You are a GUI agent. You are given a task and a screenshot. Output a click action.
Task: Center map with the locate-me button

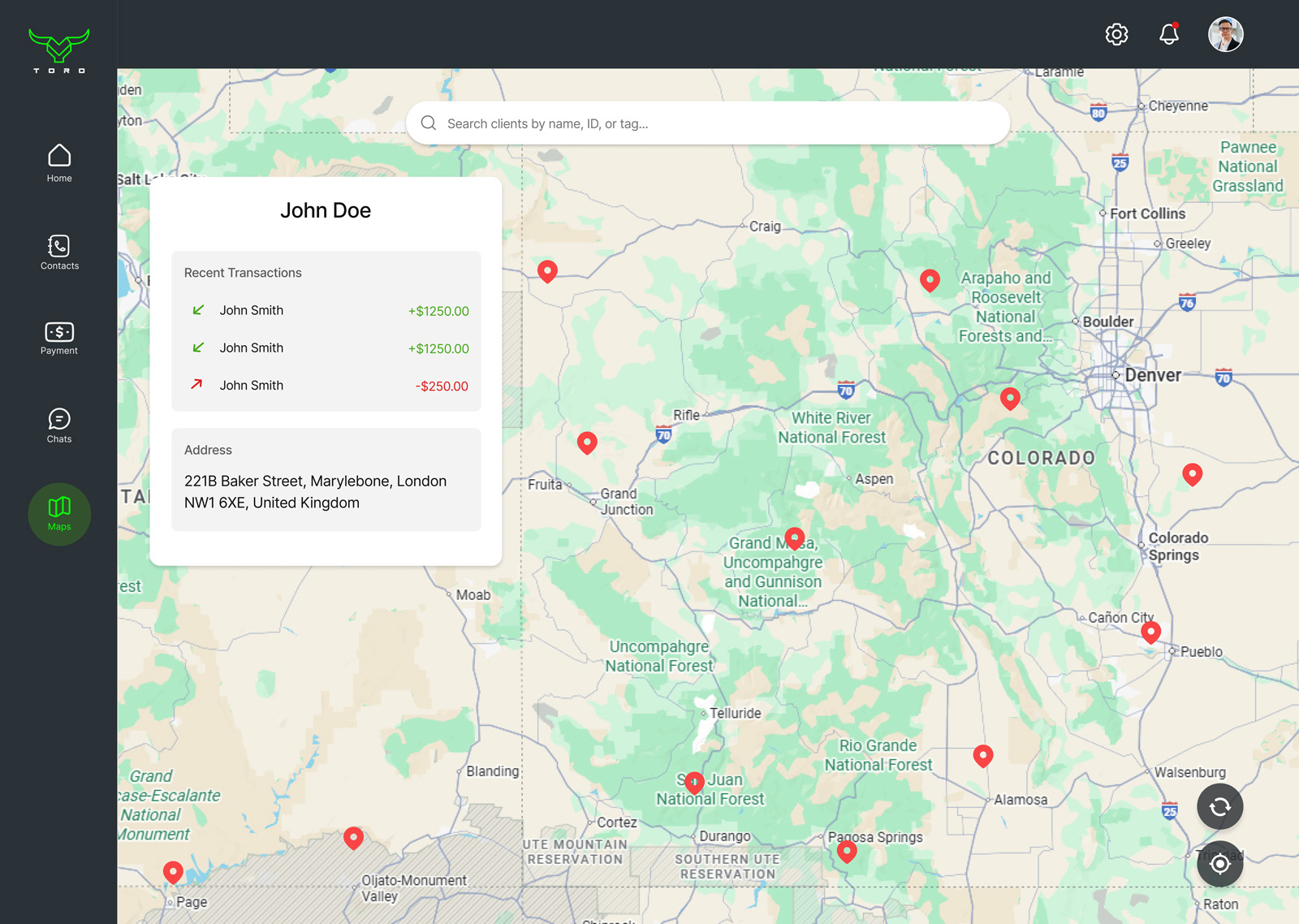pos(1219,864)
